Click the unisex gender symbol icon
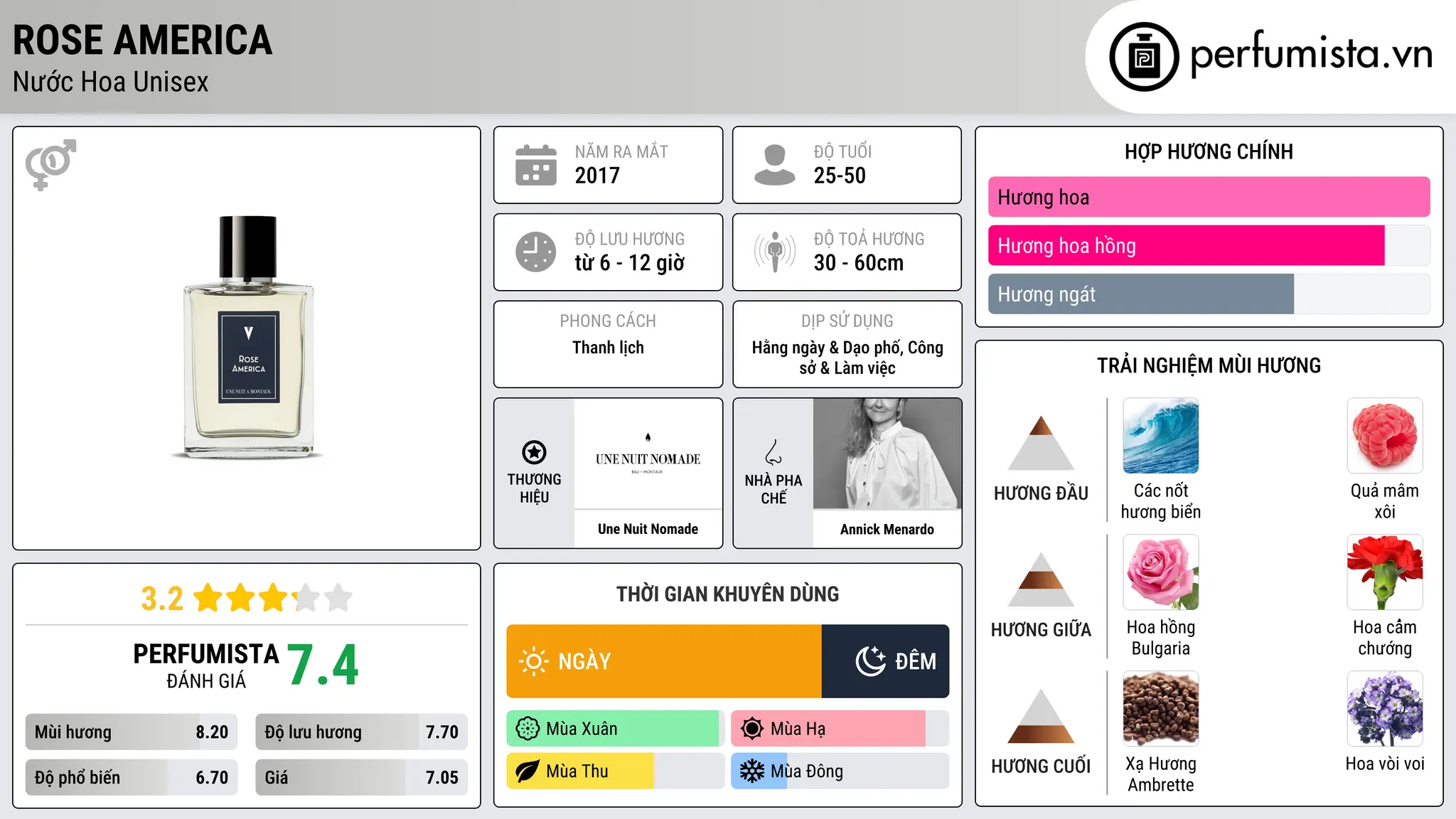Screen dimensions: 1456x819 pos(50,165)
